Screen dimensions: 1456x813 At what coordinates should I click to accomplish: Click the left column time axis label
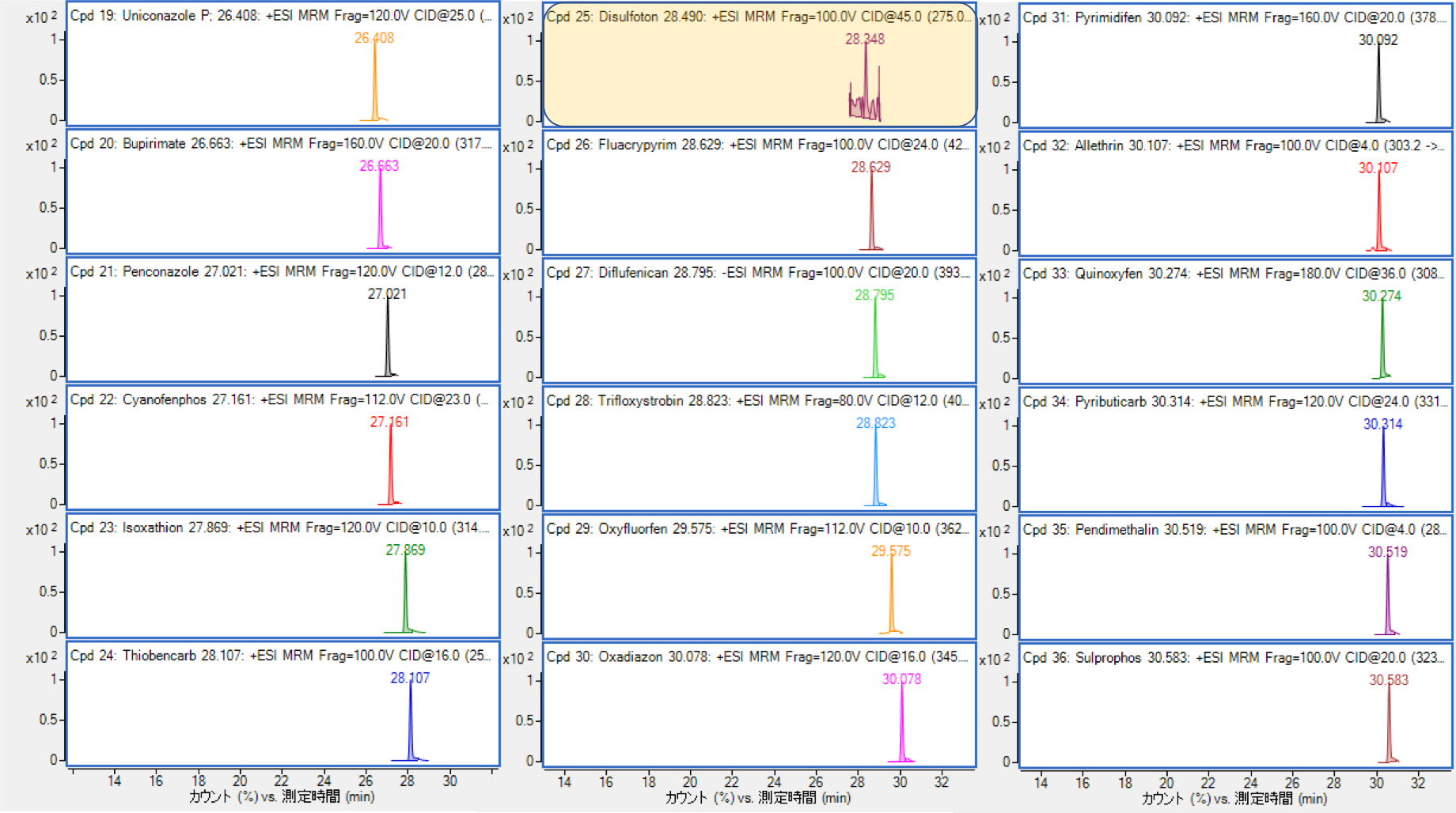tap(282, 796)
